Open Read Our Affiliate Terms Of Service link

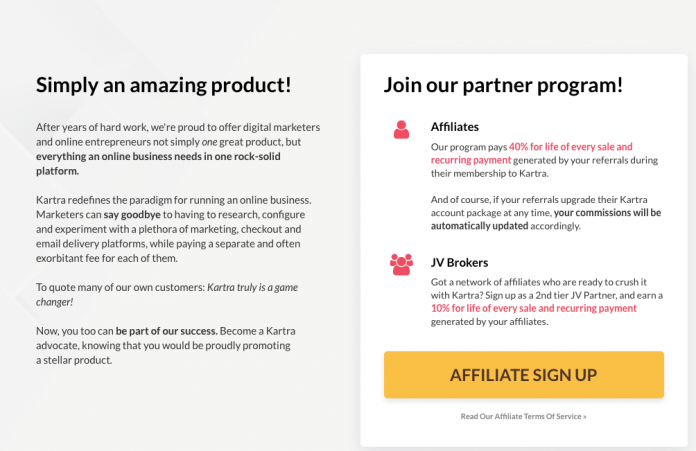pyautogui.click(x=523, y=416)
